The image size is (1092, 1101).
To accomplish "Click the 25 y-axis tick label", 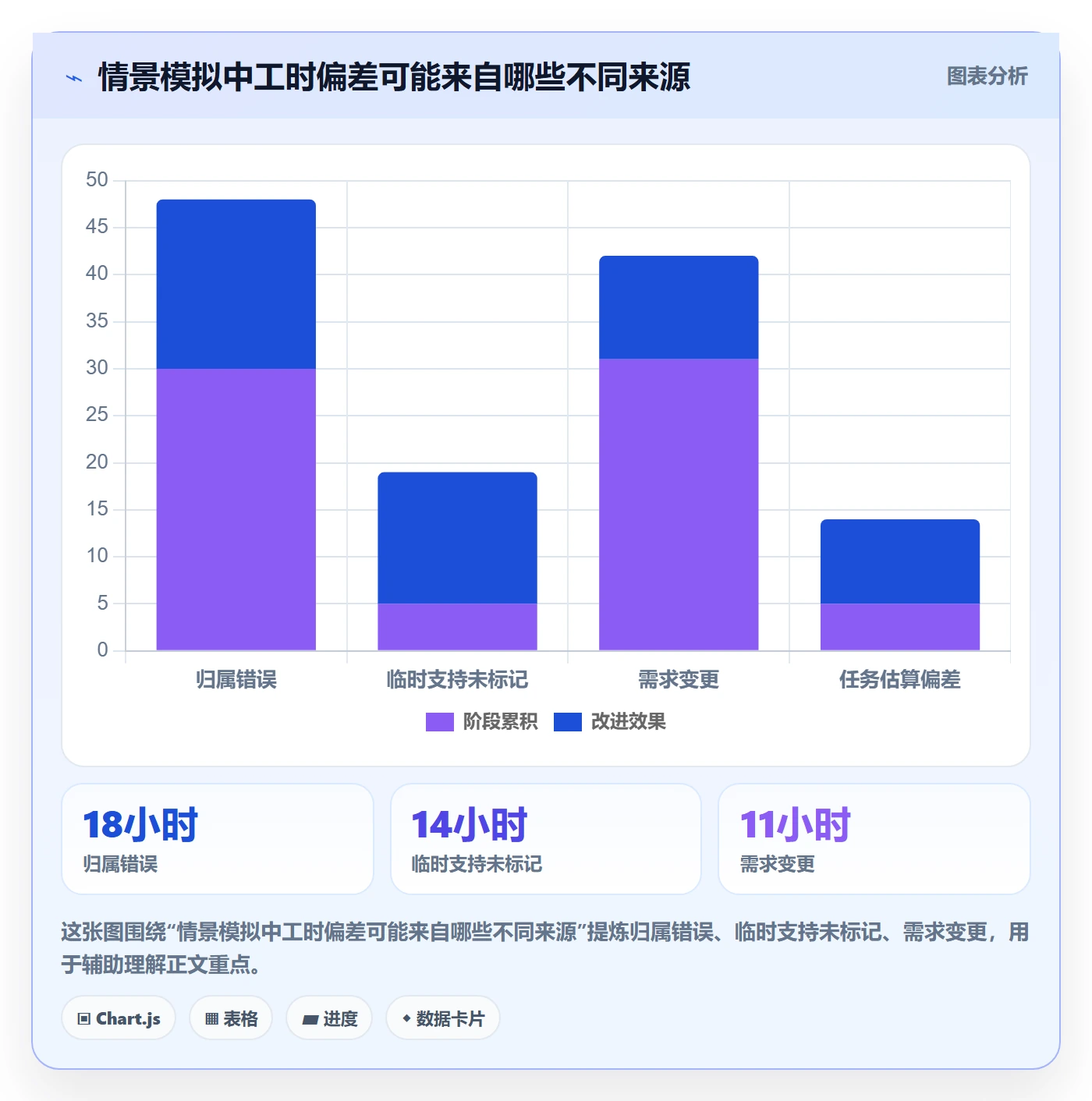I will (x=97, y=415).
